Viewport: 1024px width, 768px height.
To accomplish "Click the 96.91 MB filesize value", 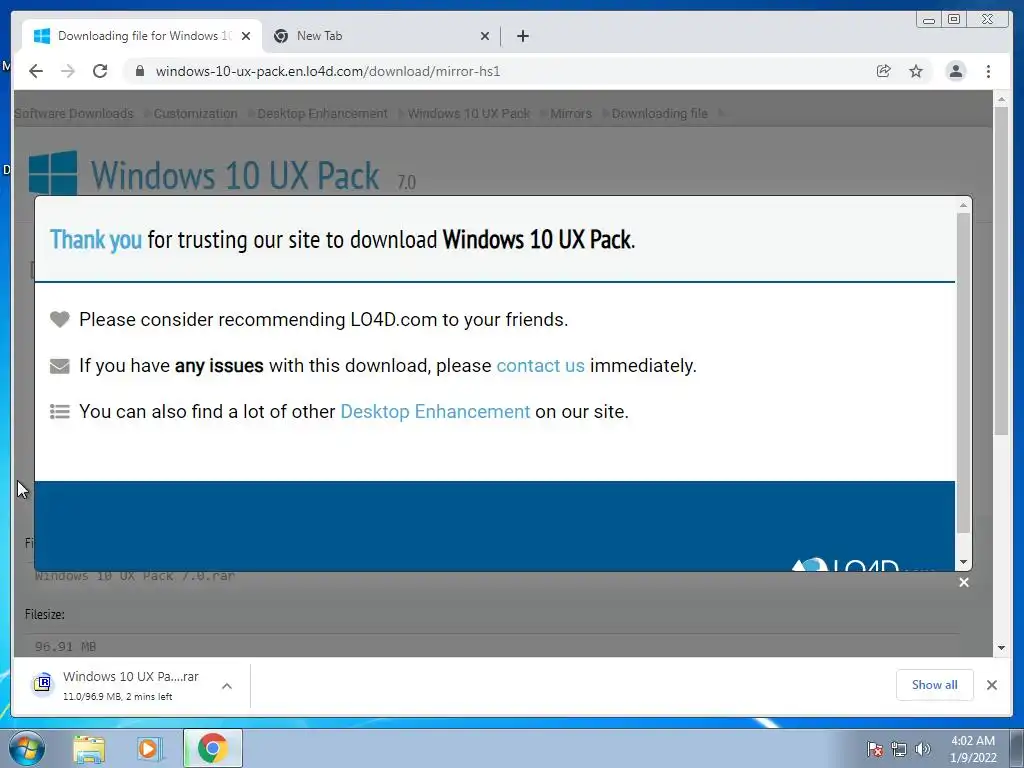I will [x=65, y=647].
